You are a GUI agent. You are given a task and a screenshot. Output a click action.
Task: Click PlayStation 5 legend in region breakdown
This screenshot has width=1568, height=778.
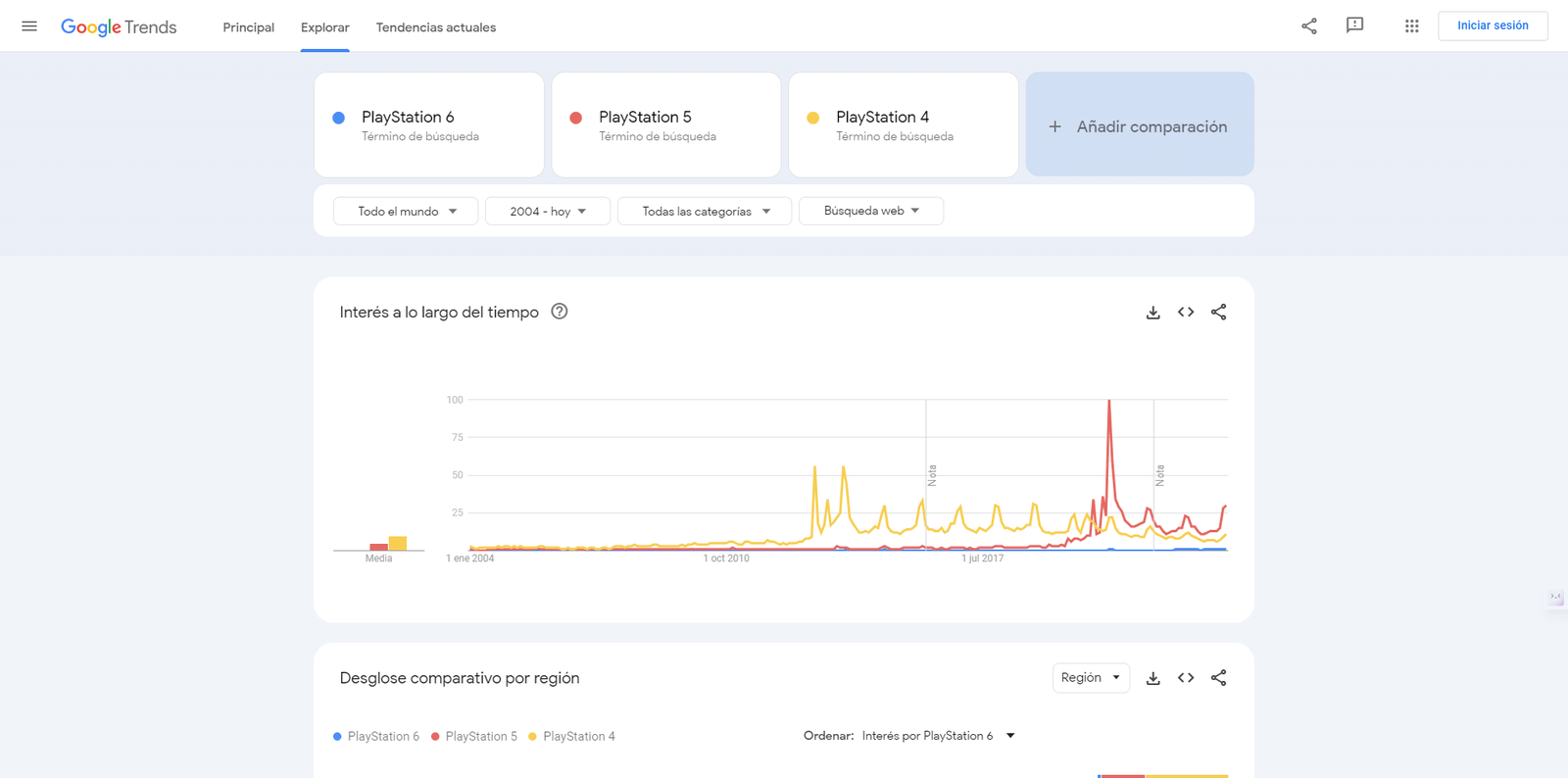[474, 737]
